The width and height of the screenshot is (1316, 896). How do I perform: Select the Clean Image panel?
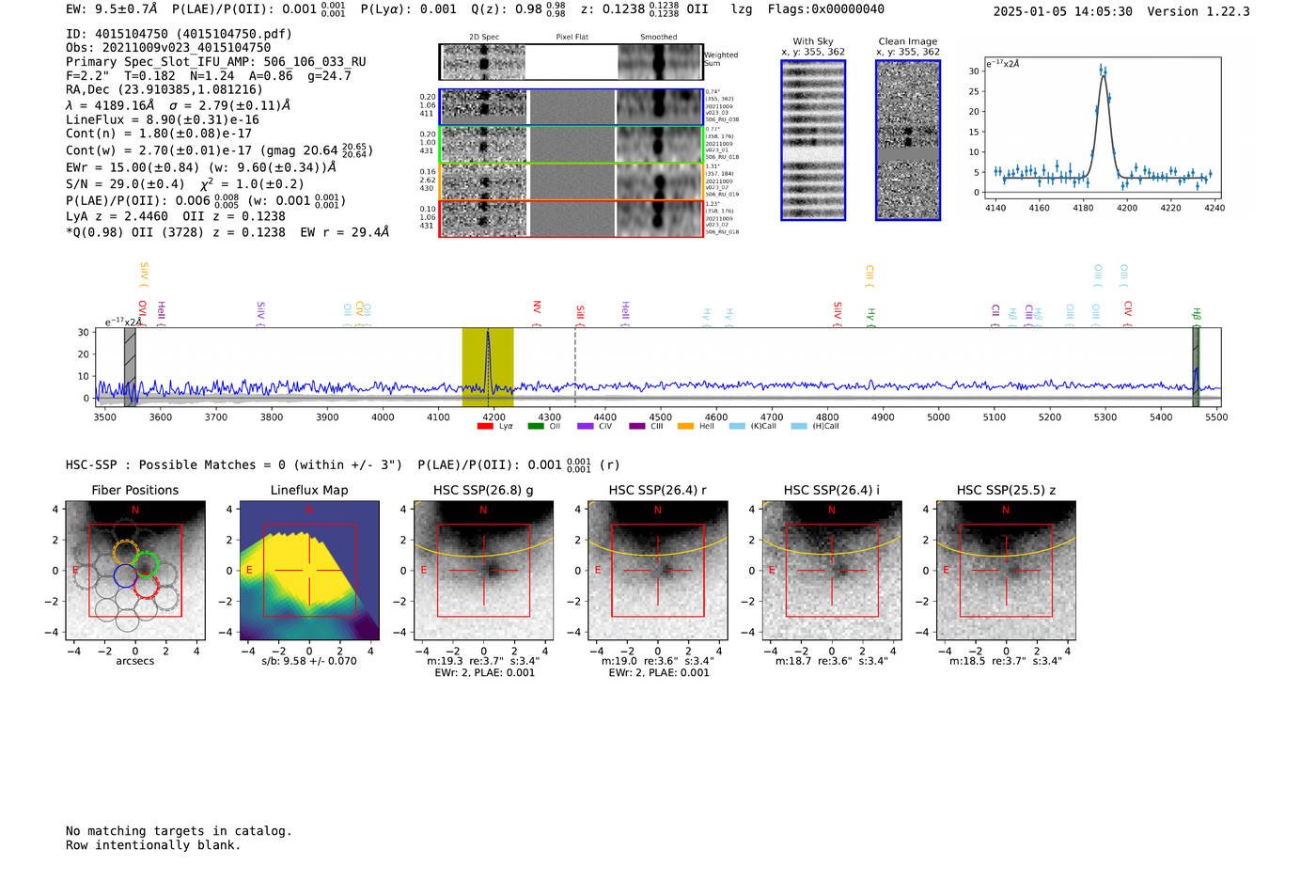point(908,140)
